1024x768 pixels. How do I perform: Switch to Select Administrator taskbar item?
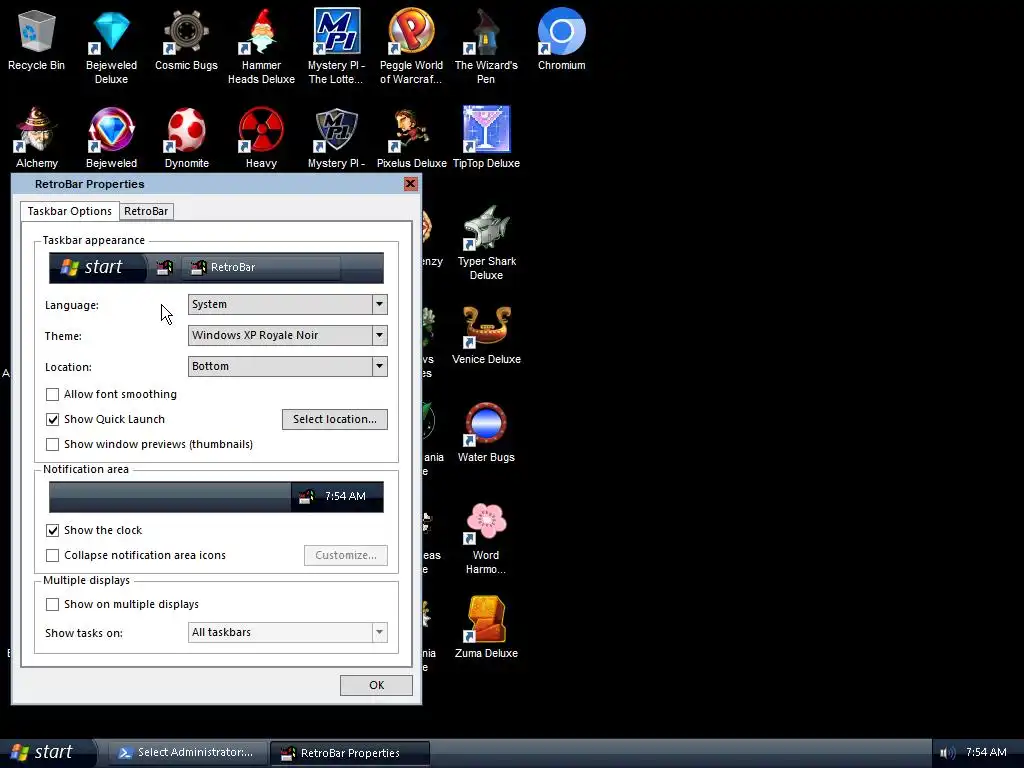[x=188, y=753]
